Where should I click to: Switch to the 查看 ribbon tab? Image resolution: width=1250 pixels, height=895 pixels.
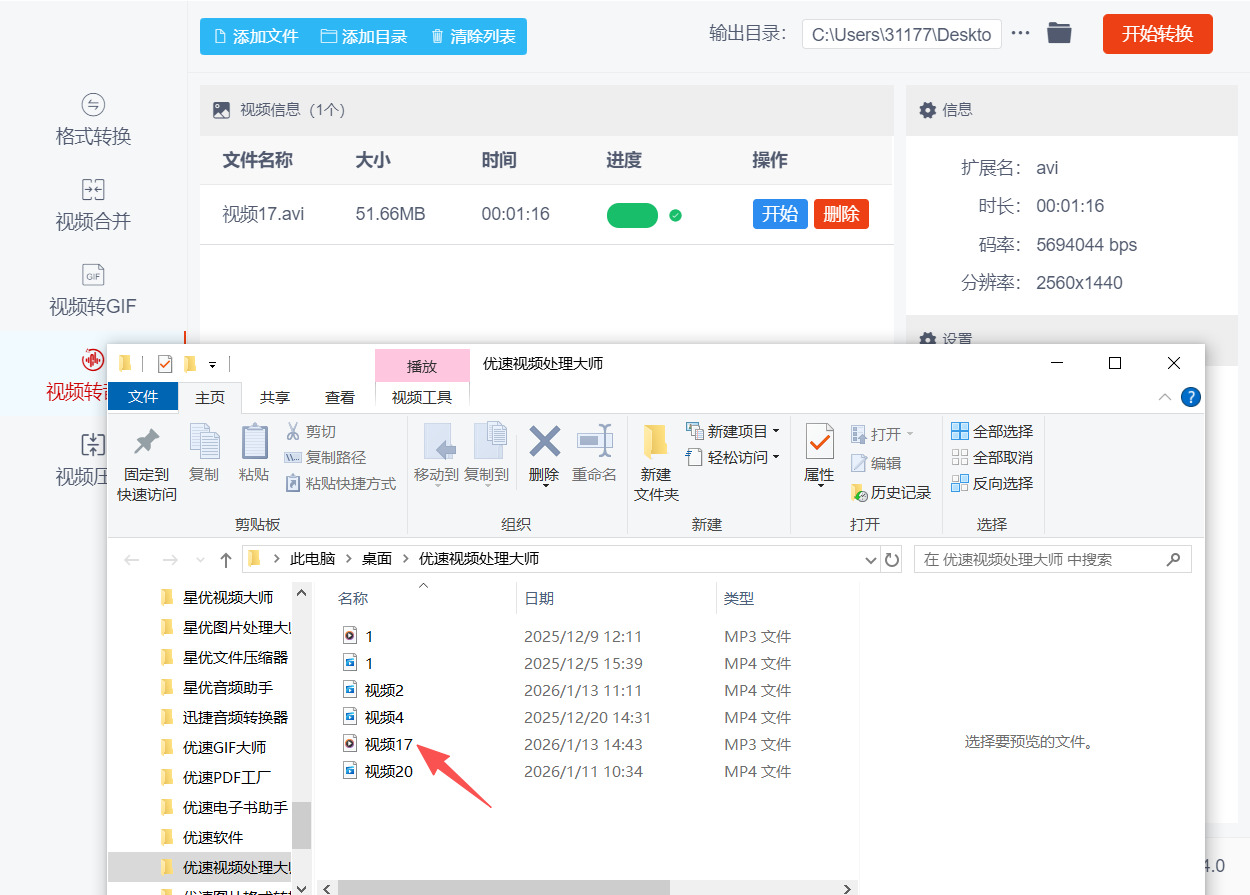[340, 396]
